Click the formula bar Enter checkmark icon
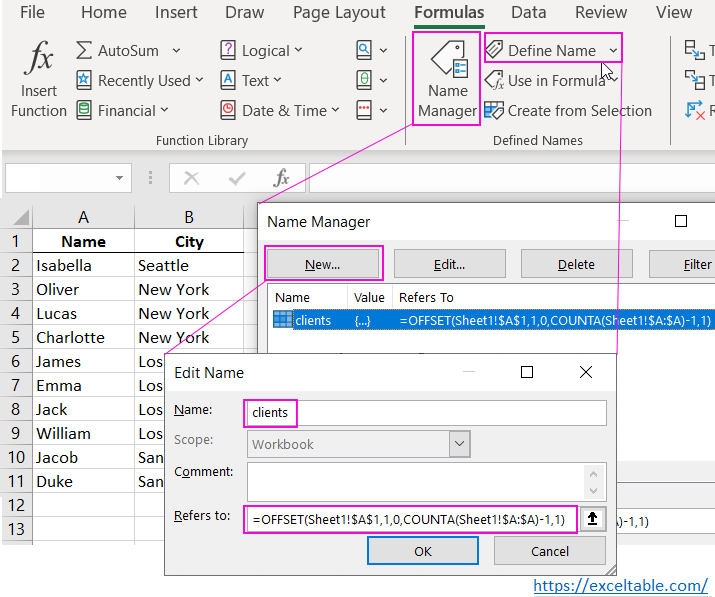Image resolution: width=715 pixels, height=597 pixels. (237, 178)
